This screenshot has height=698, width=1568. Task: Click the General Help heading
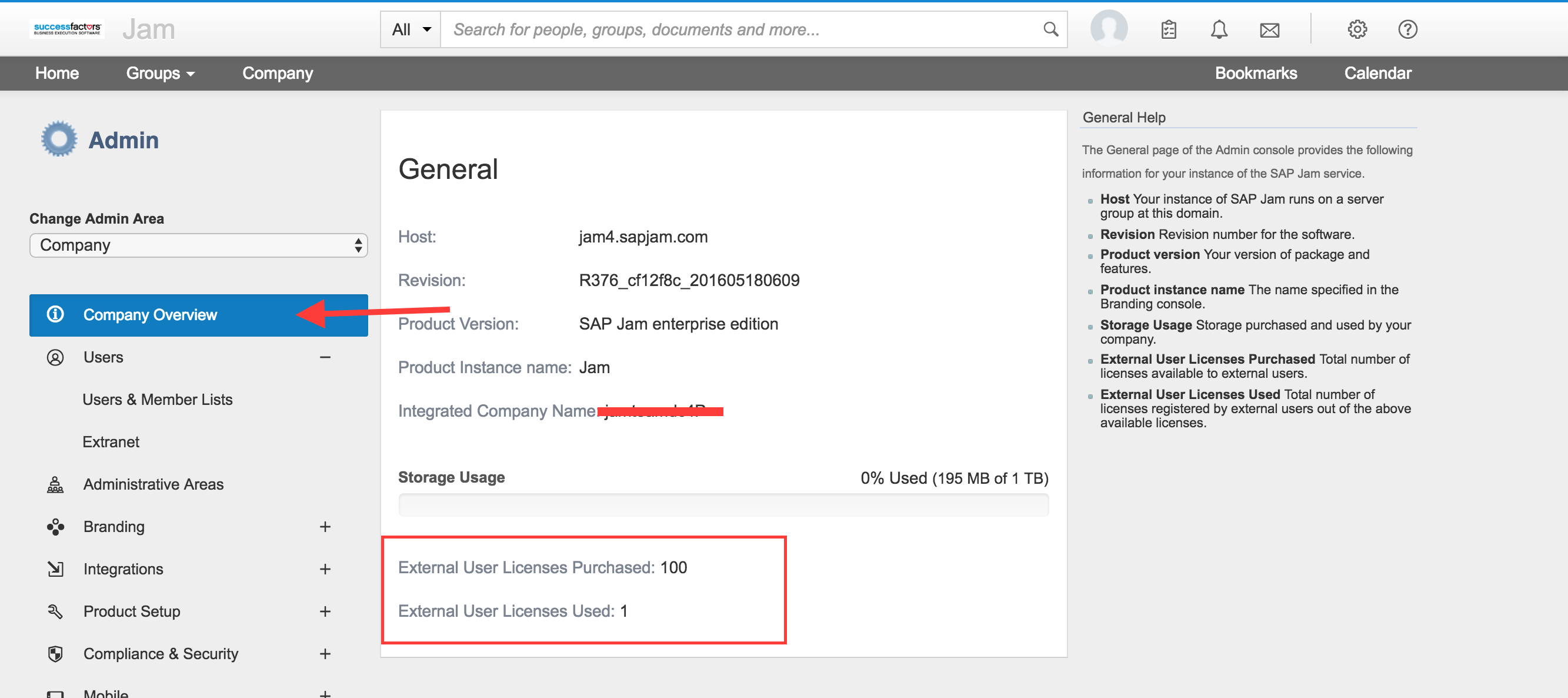[x=1123, y=117]
